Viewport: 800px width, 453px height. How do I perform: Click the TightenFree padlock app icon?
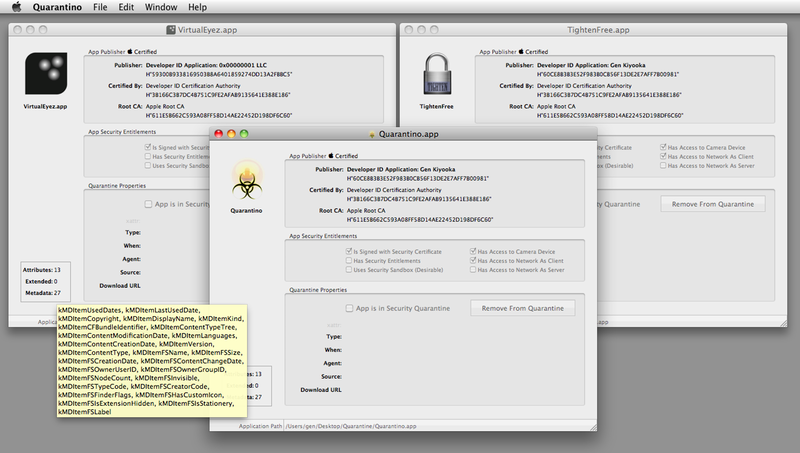(x=437, y=74)
